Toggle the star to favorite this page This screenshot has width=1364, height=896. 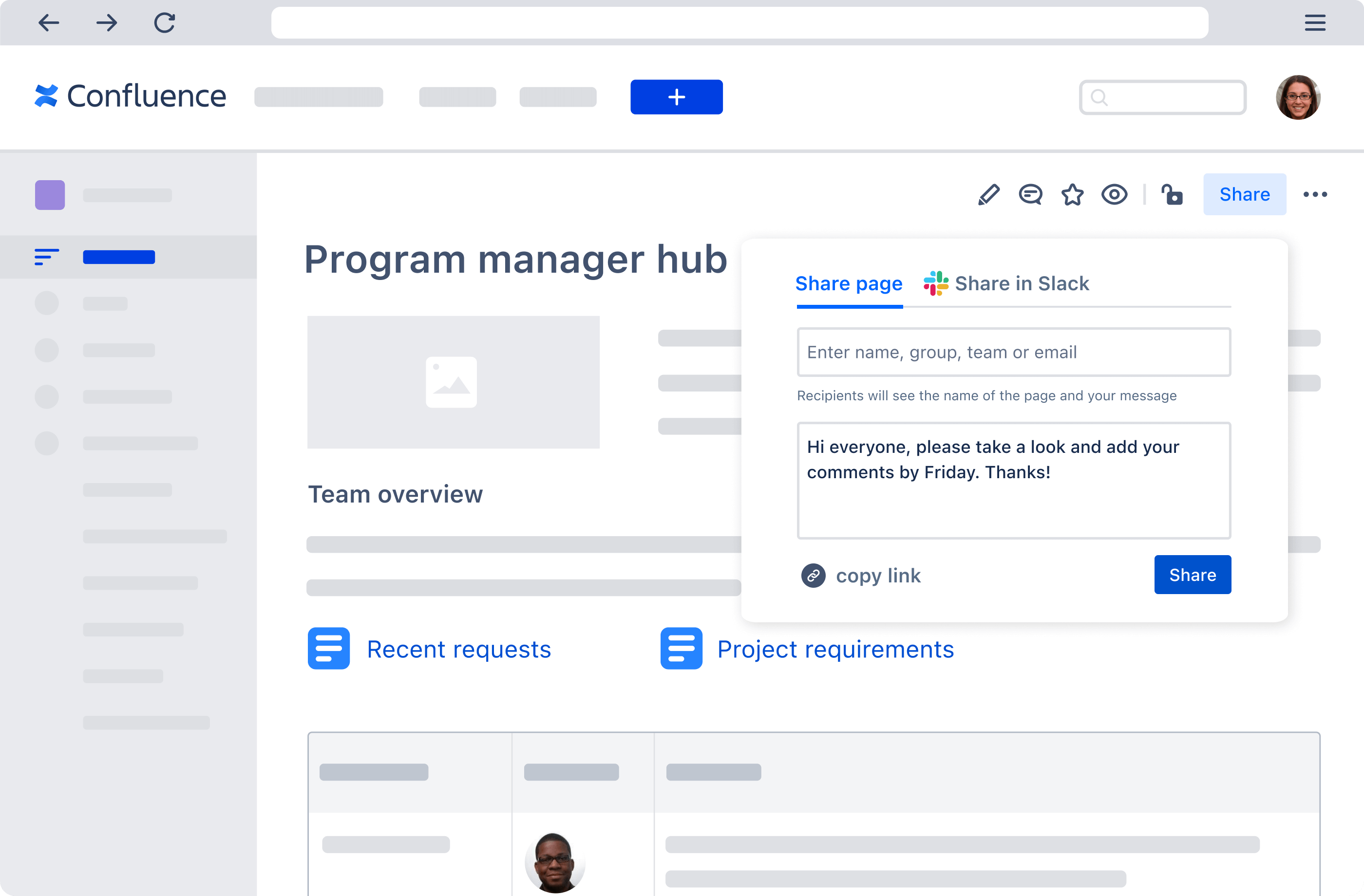pos(1072,194)
